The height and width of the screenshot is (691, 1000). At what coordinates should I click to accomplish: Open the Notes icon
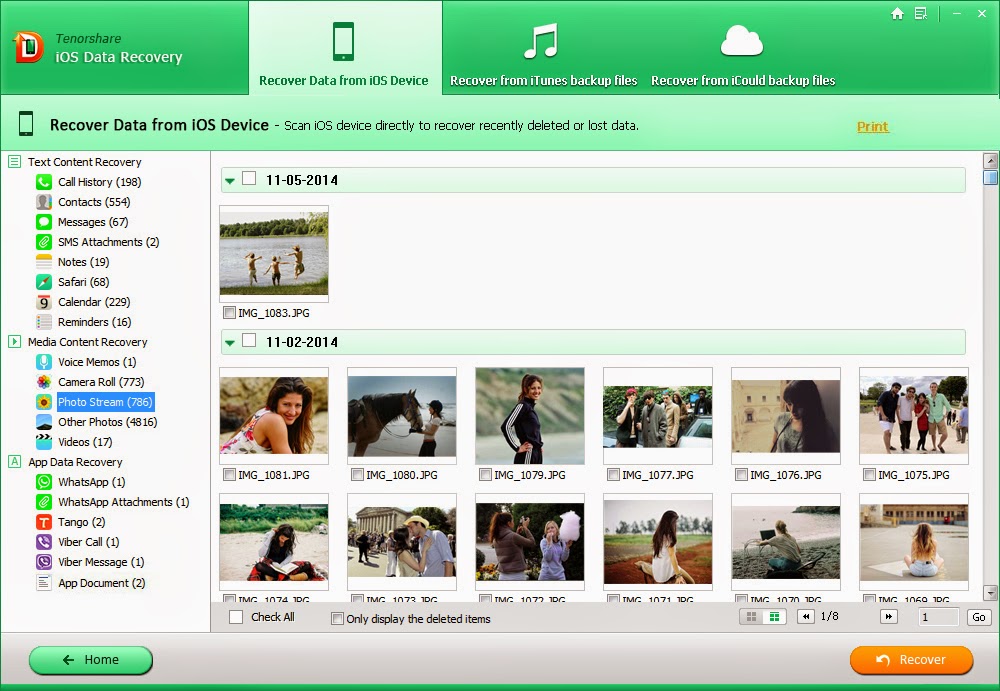(x=44, y=262)
